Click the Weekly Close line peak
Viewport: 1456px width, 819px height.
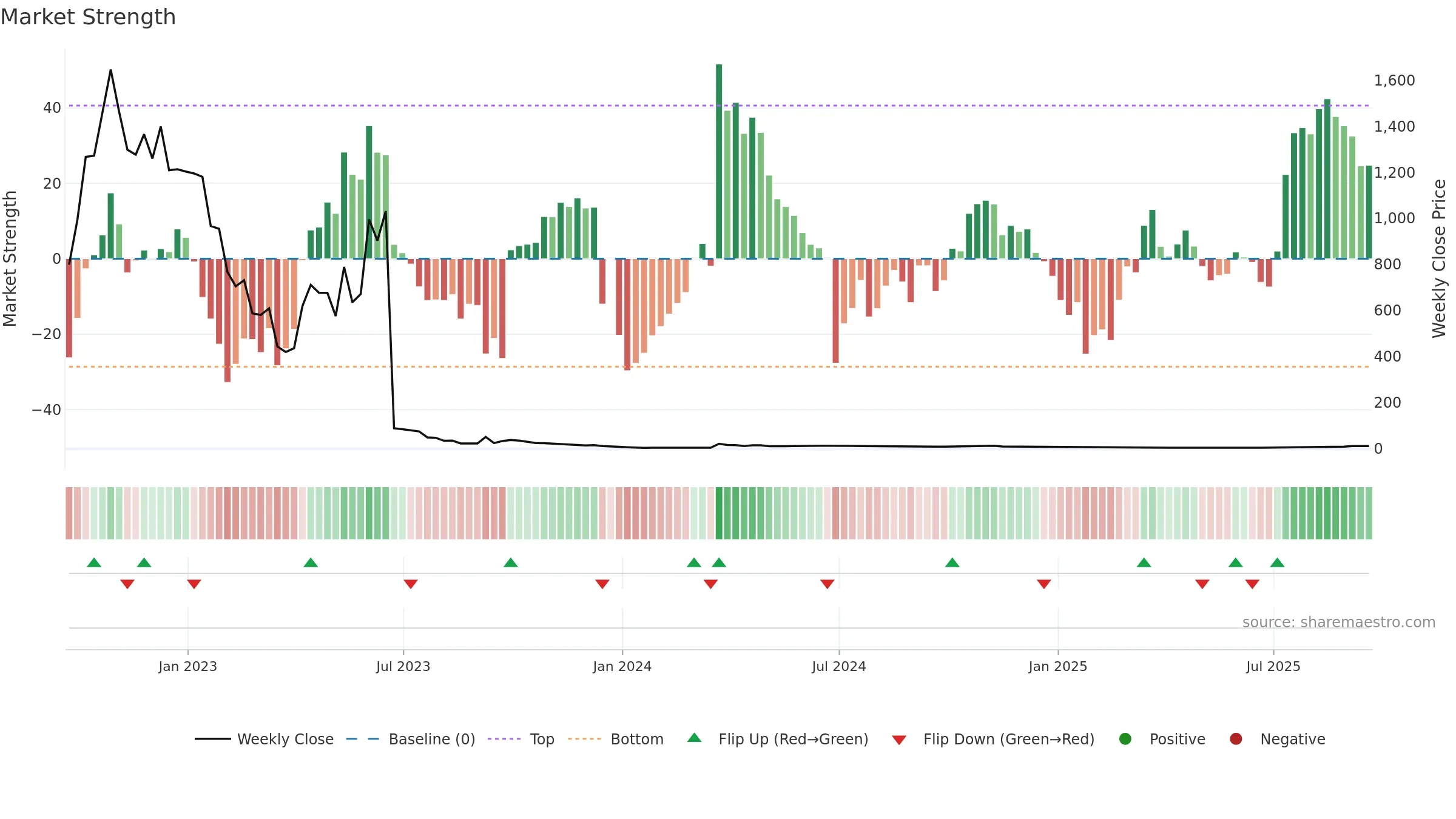[110, 70]
